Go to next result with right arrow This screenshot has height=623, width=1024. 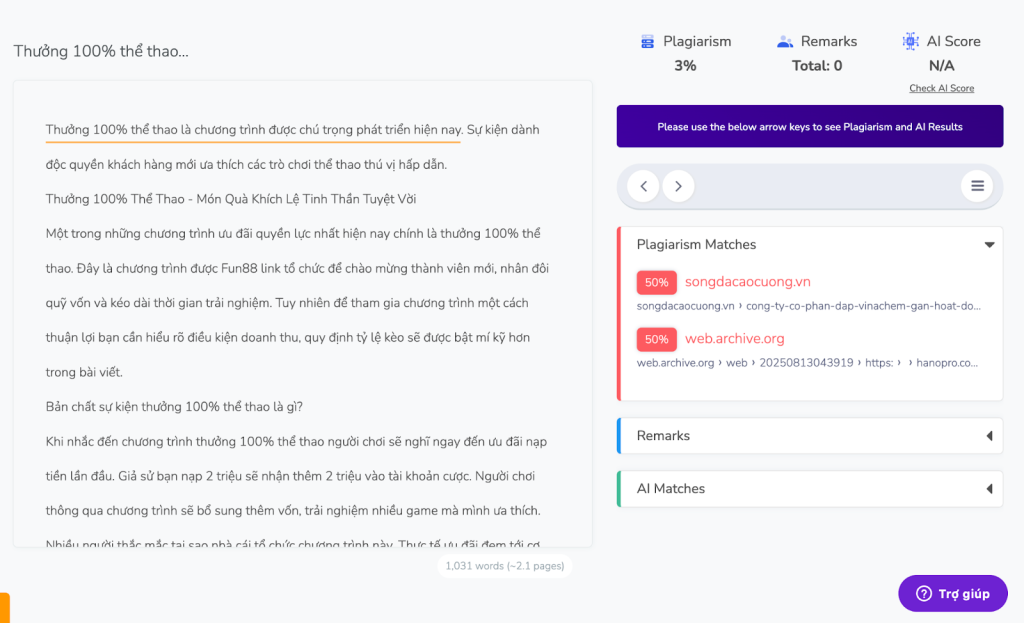point(678,186)
